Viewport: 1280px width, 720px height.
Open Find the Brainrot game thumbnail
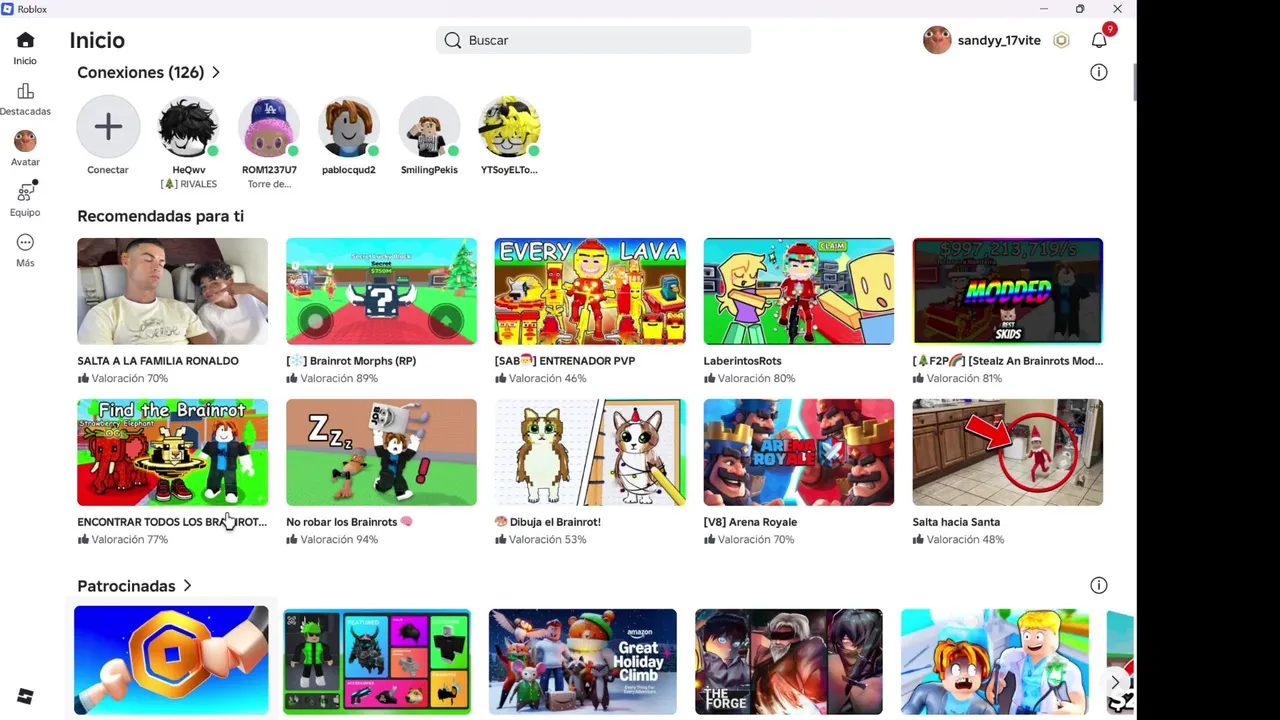pyautogui.click(x=172, y=452)
